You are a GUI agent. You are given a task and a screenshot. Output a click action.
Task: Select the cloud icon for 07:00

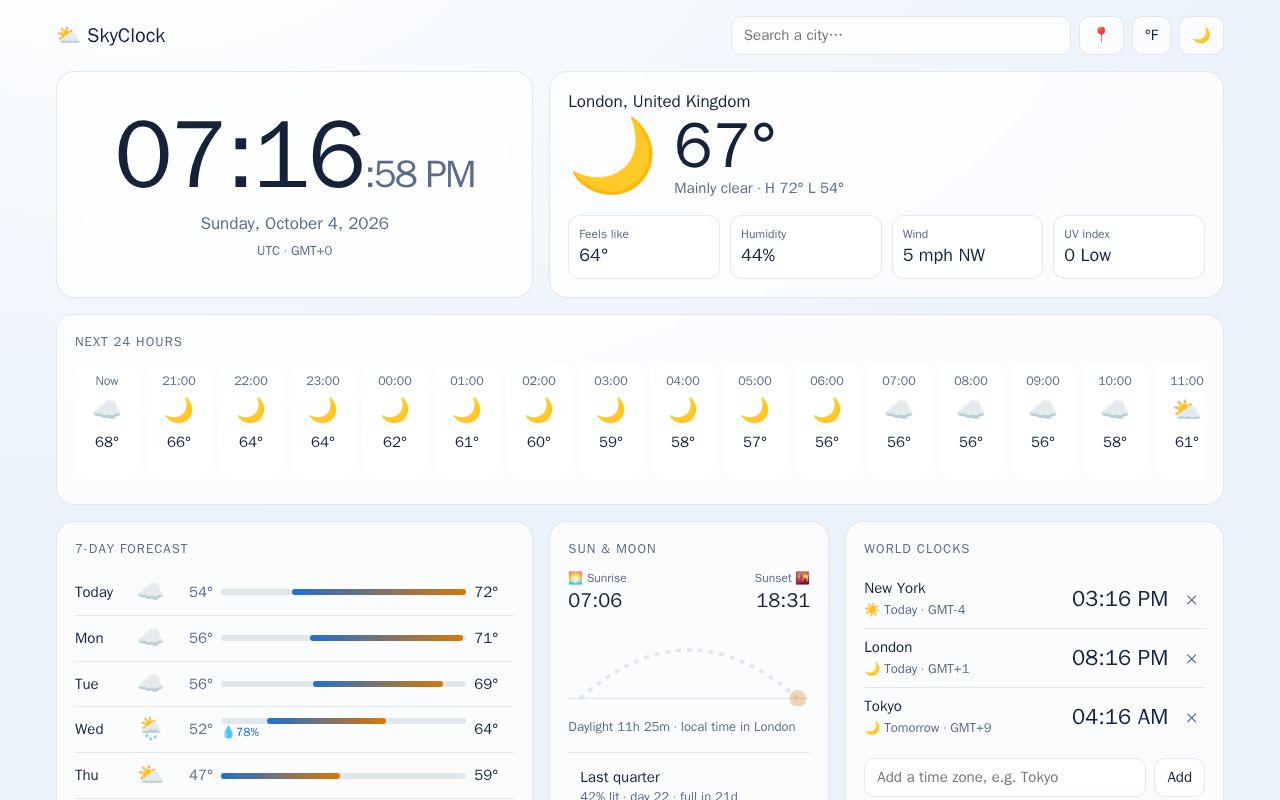pyautogui.click(x=899, y=410)
